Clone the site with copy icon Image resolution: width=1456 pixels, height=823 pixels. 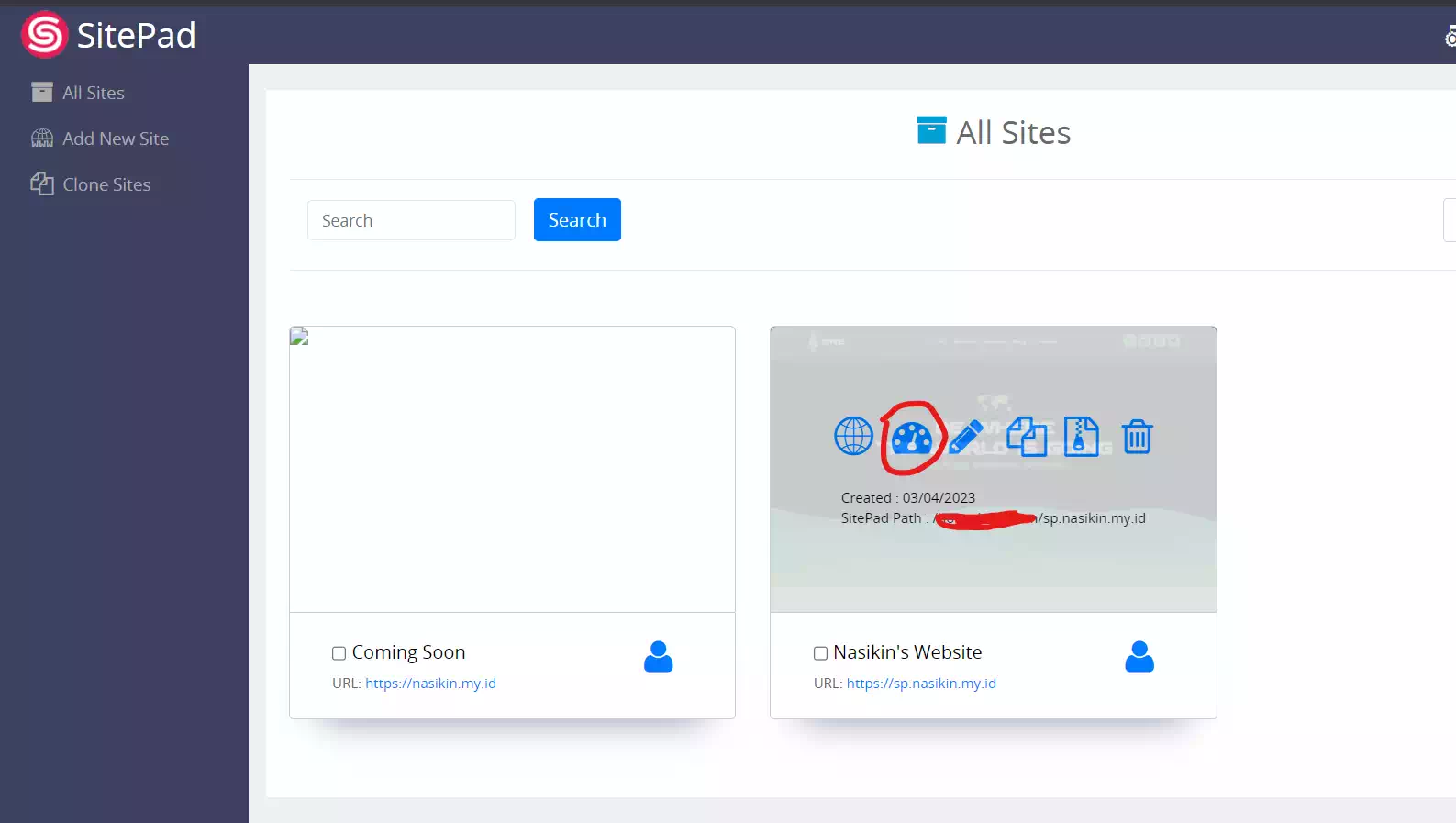[x=1027, y=436]
